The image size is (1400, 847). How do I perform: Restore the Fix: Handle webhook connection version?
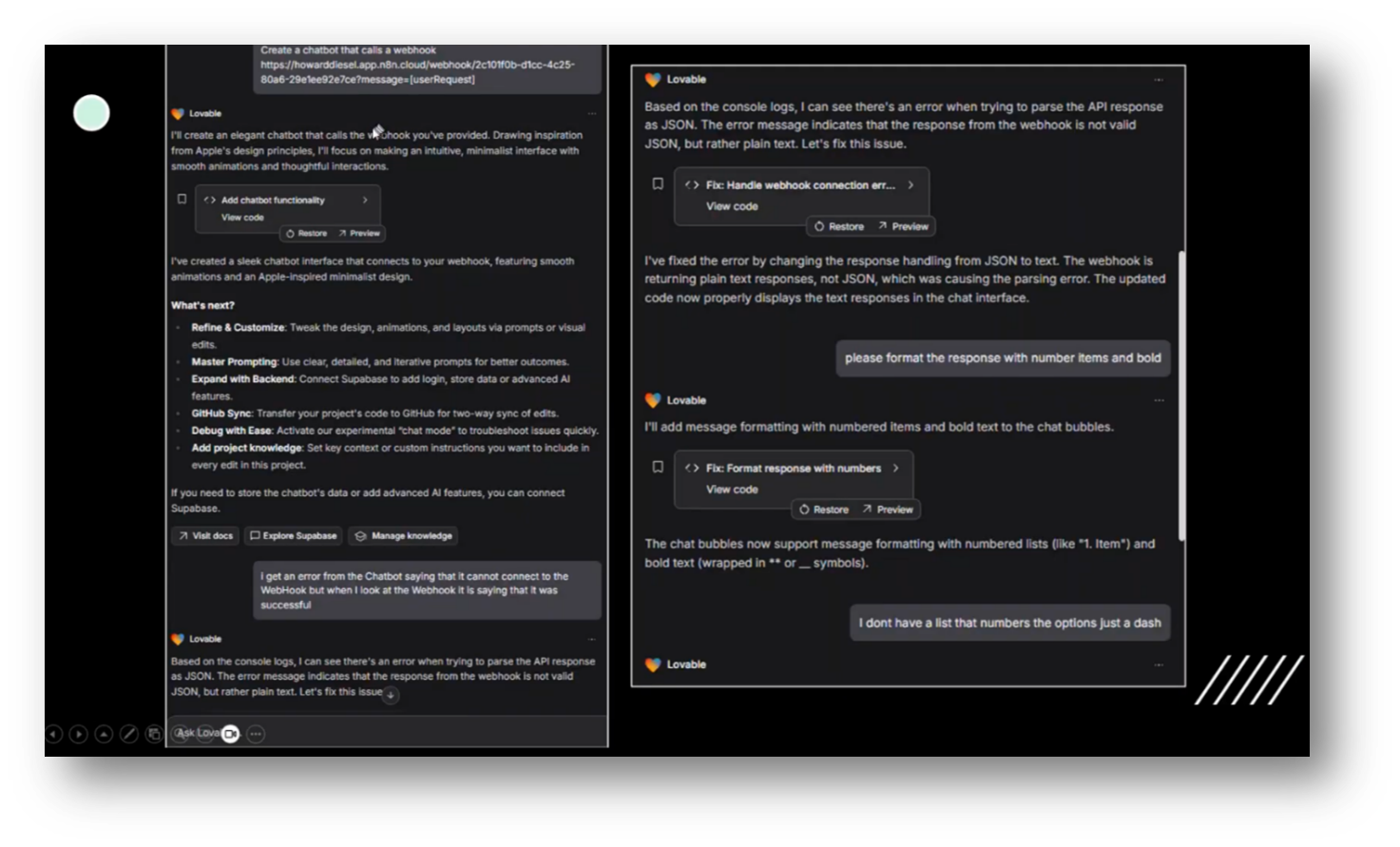pos(839,226)
